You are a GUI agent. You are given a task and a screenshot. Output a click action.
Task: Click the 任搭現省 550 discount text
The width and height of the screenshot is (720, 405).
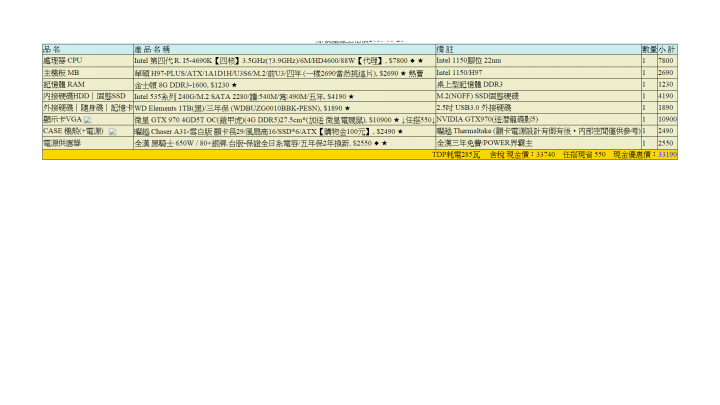[584, 155]
